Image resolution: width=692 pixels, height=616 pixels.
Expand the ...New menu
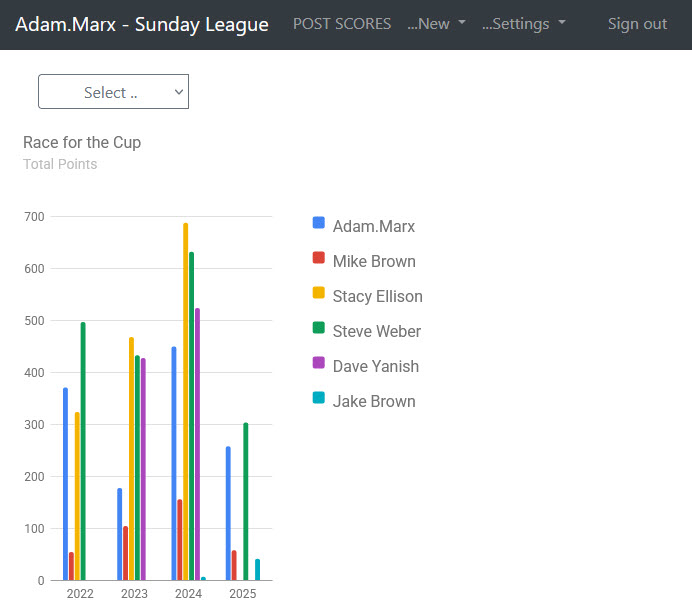[436, 24]
